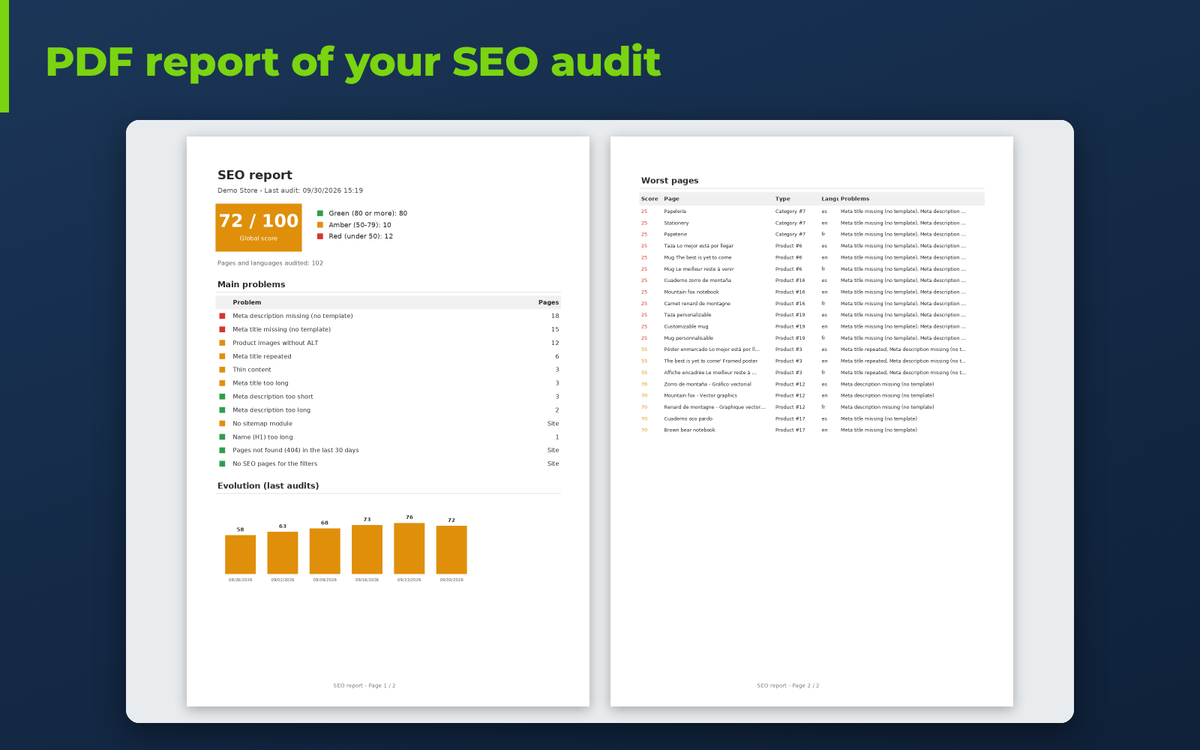Select 'Mountain fox notebook' row

812,292
